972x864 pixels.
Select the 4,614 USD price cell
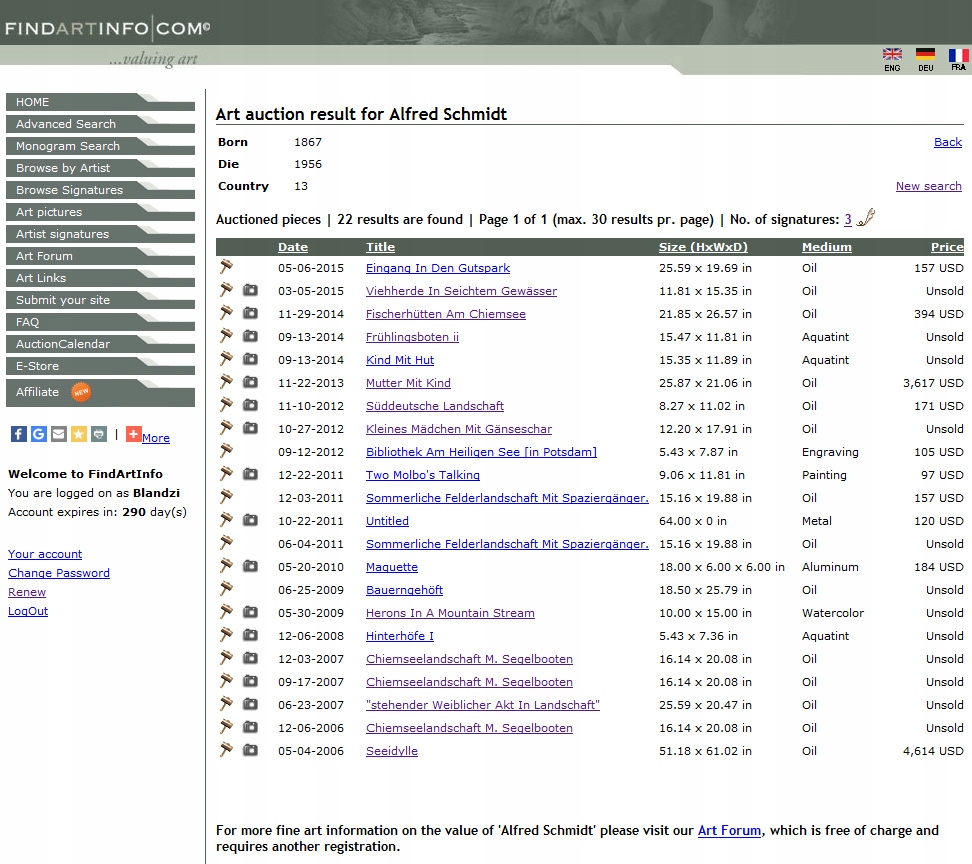pos(933,751)
